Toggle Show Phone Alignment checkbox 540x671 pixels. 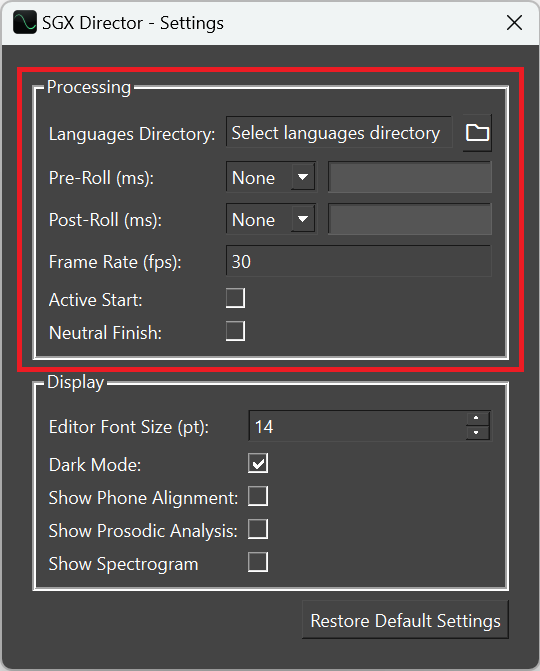(x=258, y=496)
